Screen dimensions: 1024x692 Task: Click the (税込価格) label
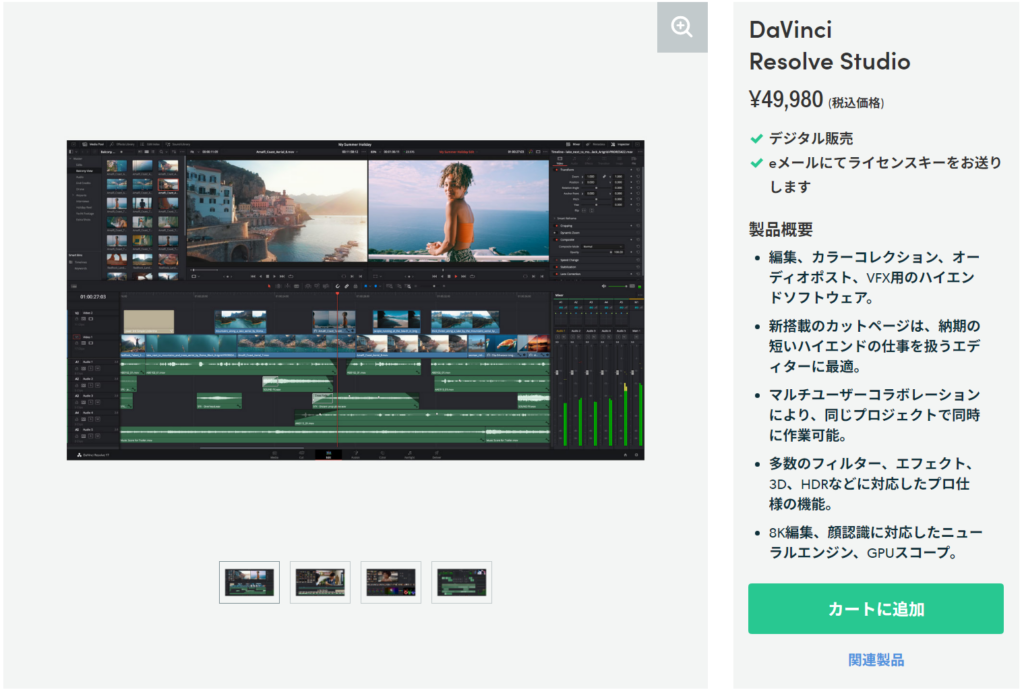click(856, 102)
